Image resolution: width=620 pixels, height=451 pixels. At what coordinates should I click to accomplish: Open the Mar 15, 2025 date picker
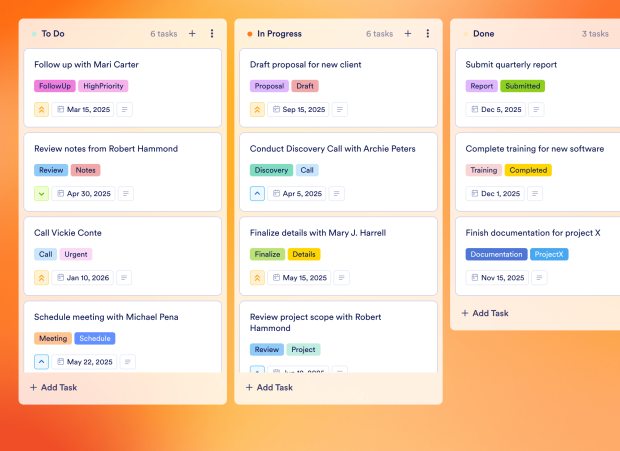coord(84,109)
